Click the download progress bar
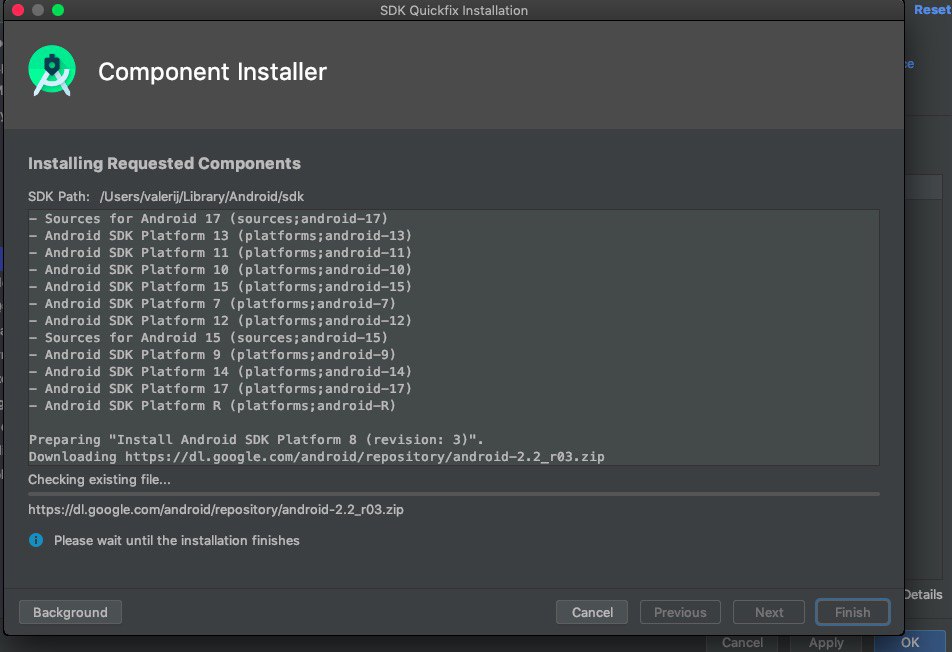The height and width of the screenshot is (652, 952). pyautogui.click(x=454, y=494)
